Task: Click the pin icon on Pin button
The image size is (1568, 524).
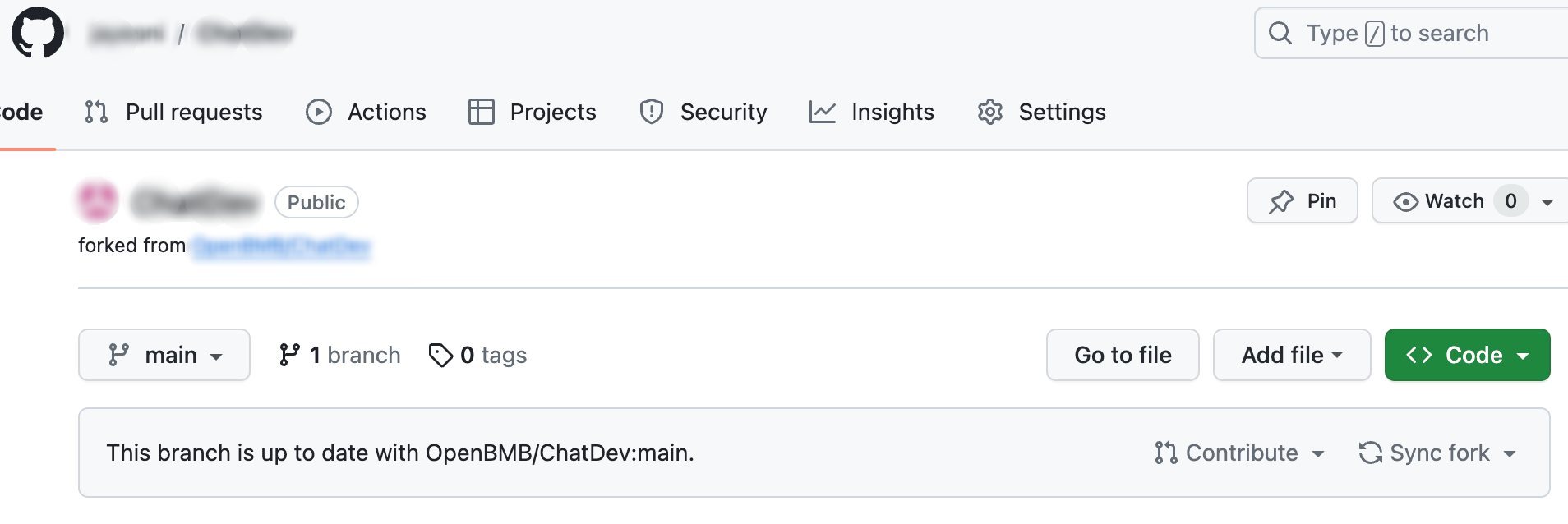Action: point(1281,201)
